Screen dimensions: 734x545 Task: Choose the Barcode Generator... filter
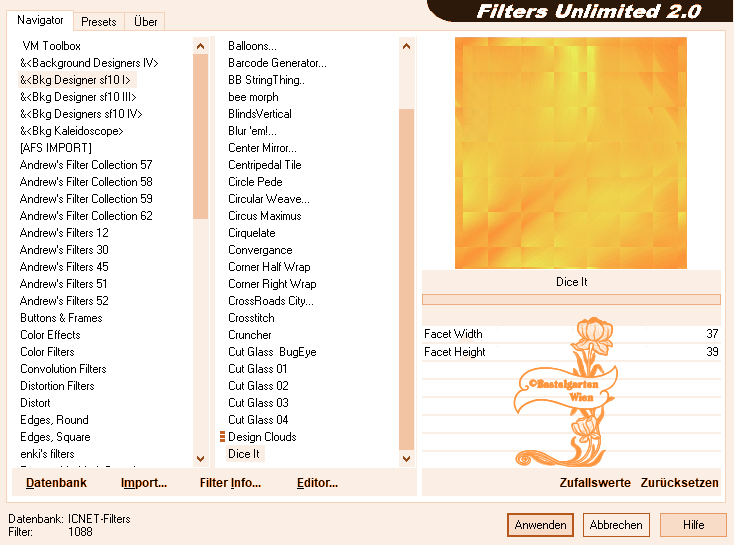277,63
